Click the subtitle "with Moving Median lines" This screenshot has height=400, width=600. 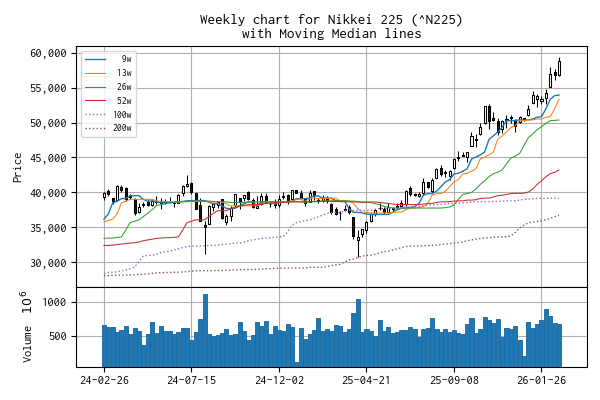click(331, 34)
